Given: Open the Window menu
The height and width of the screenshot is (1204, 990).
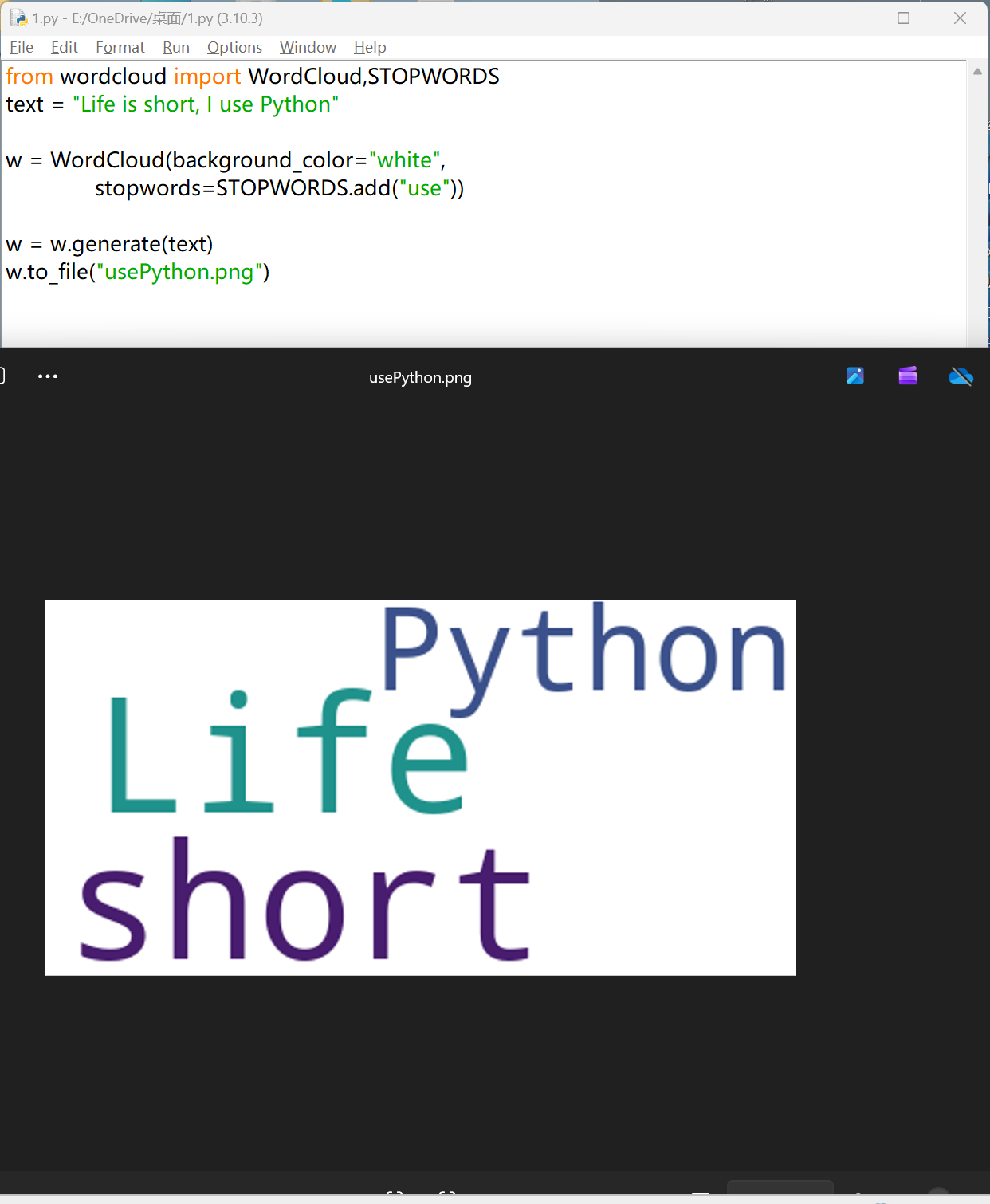Looking at the screenshot, I should [x=308, y=47].
